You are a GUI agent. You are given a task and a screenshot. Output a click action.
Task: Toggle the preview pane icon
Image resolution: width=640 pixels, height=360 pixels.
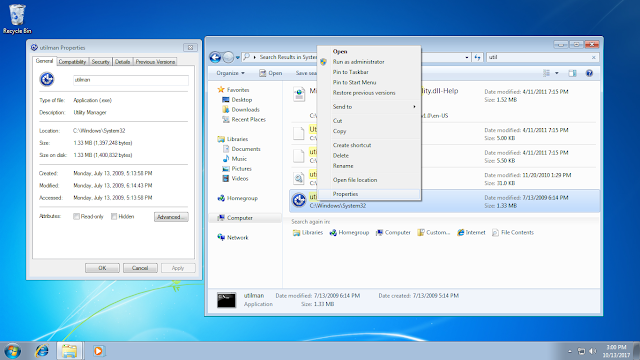click(572, 73)
